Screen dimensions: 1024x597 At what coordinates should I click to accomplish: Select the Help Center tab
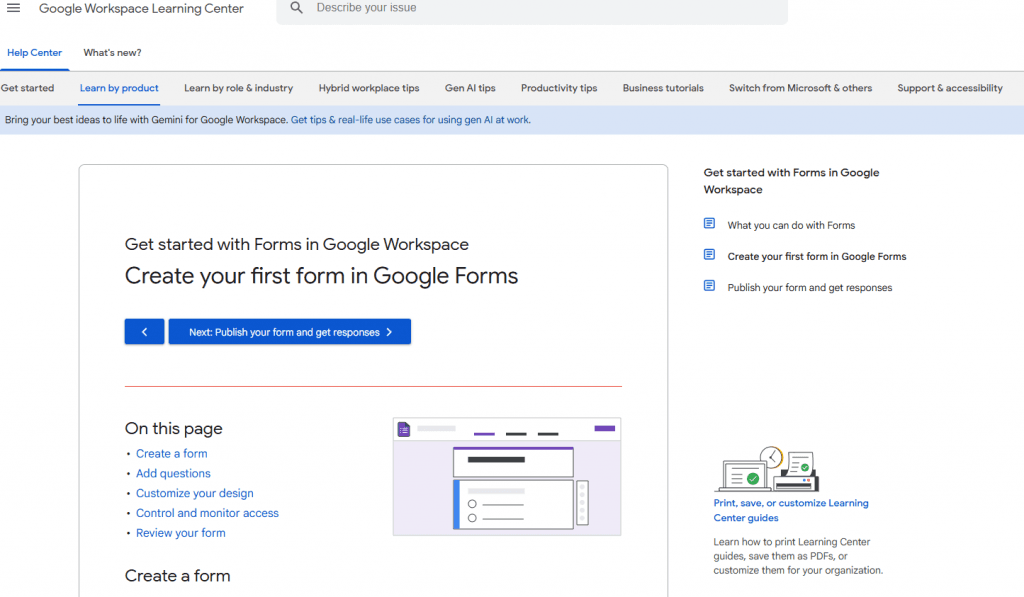34,52
